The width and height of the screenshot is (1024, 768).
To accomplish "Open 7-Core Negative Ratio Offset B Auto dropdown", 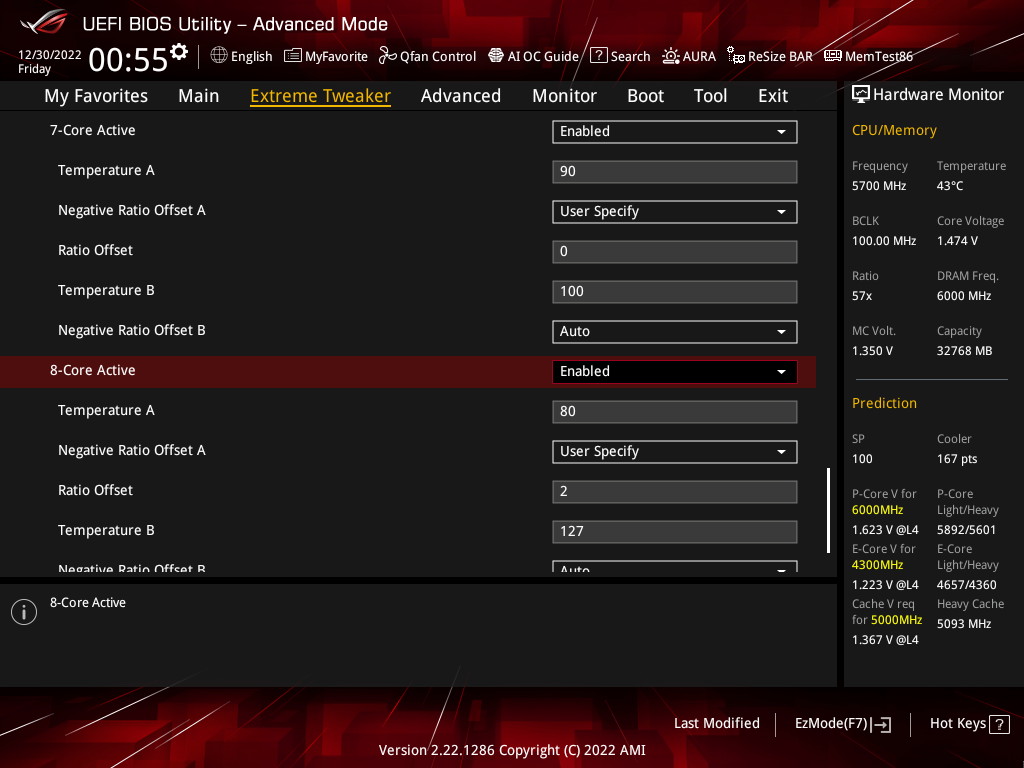I will pos(675,332).
